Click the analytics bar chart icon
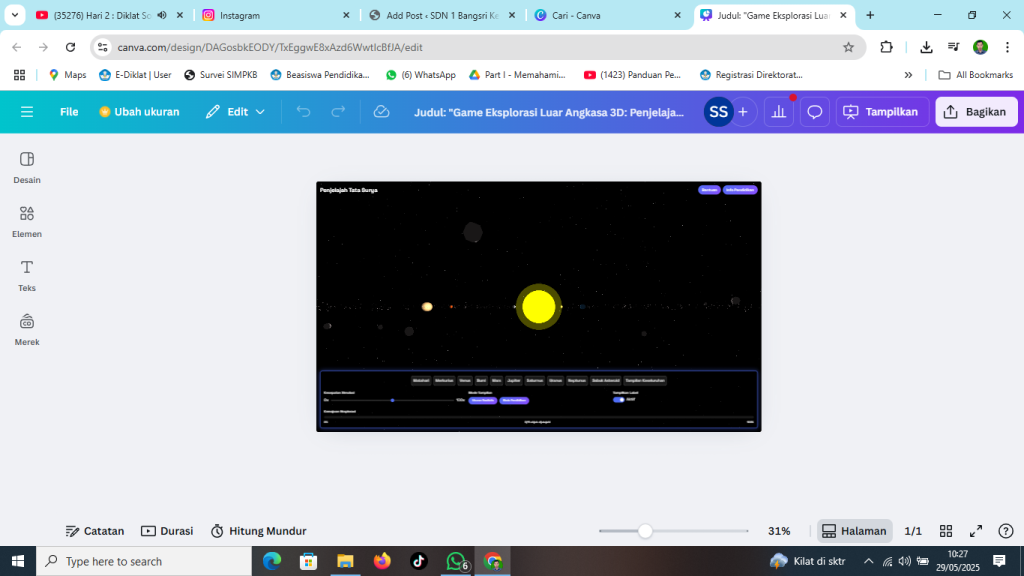The height and width of the screenshot is (576, 1024). pyautogui.click(x=779, y=112)
